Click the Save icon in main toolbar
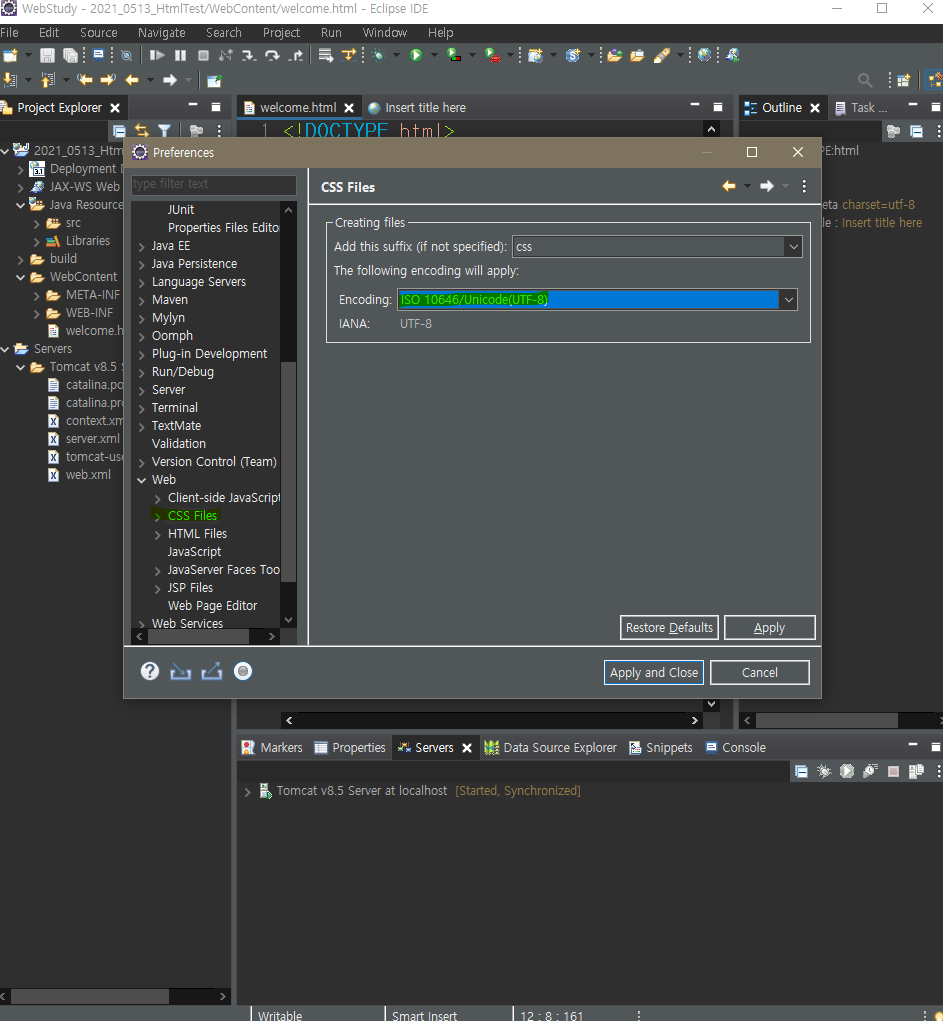The image size is (943, 1021). [47, 55]
